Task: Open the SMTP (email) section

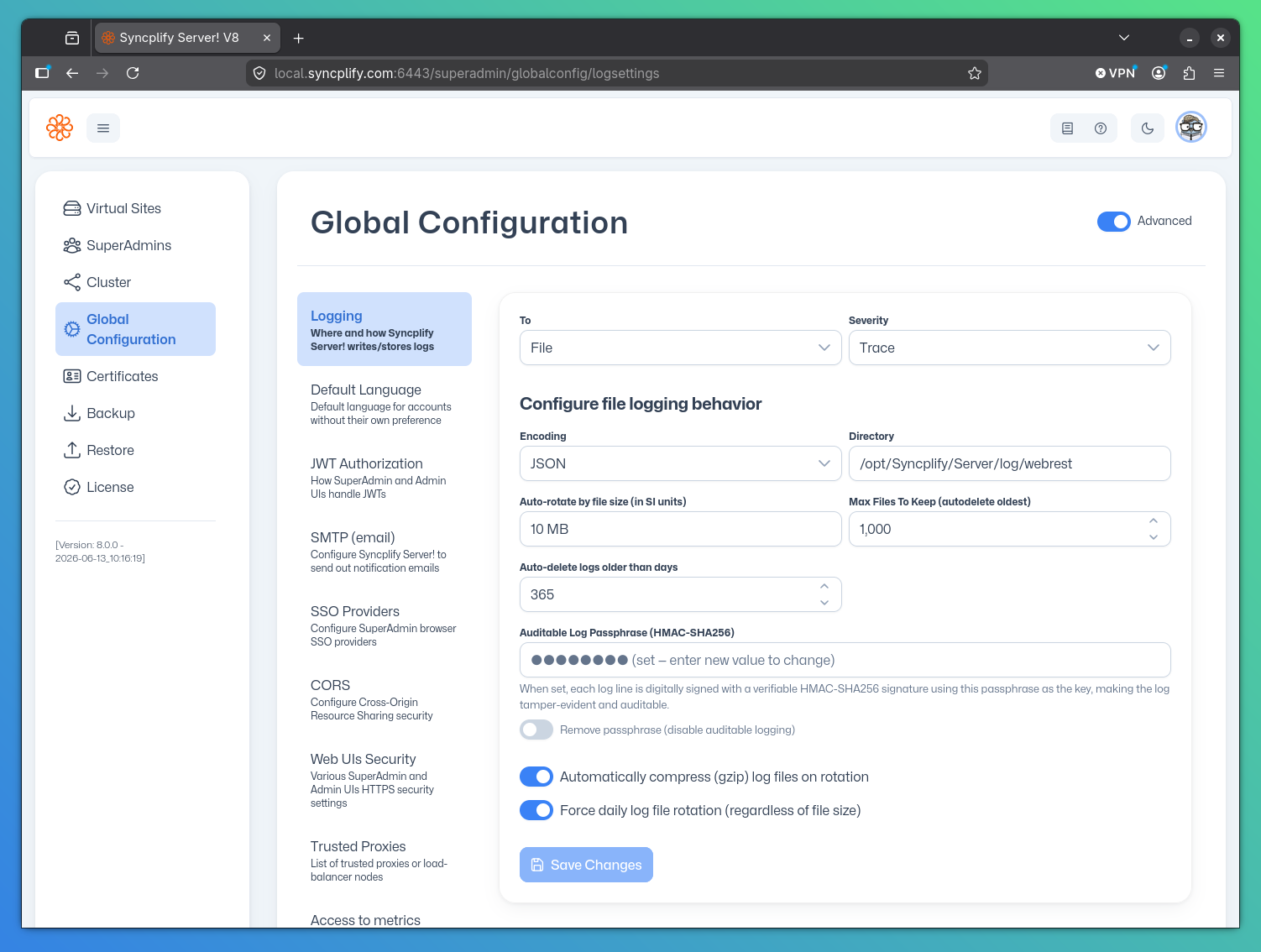Action: pyautogui.click(x=385, y=552)
